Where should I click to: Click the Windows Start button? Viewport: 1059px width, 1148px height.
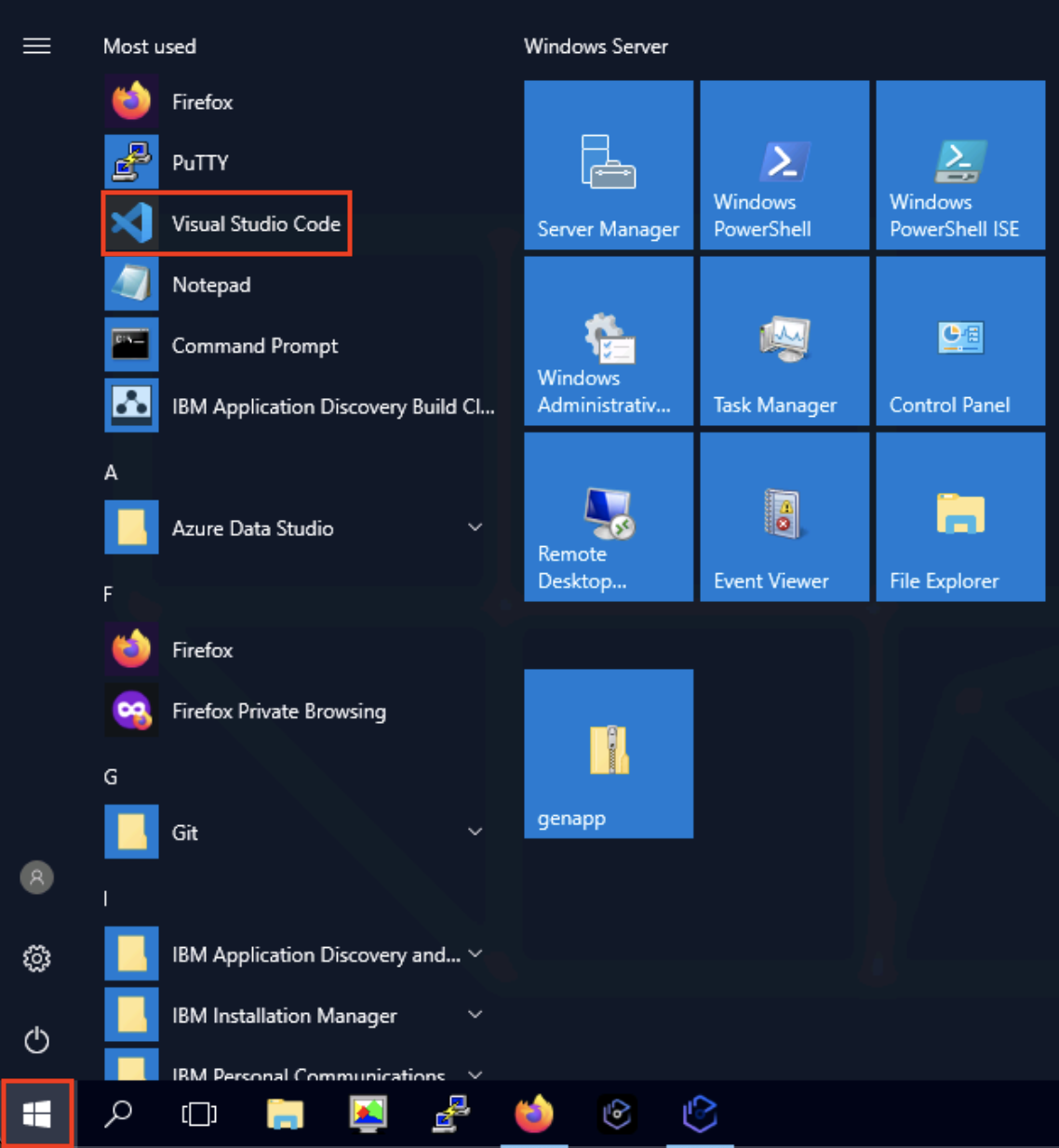point(37,1114)
